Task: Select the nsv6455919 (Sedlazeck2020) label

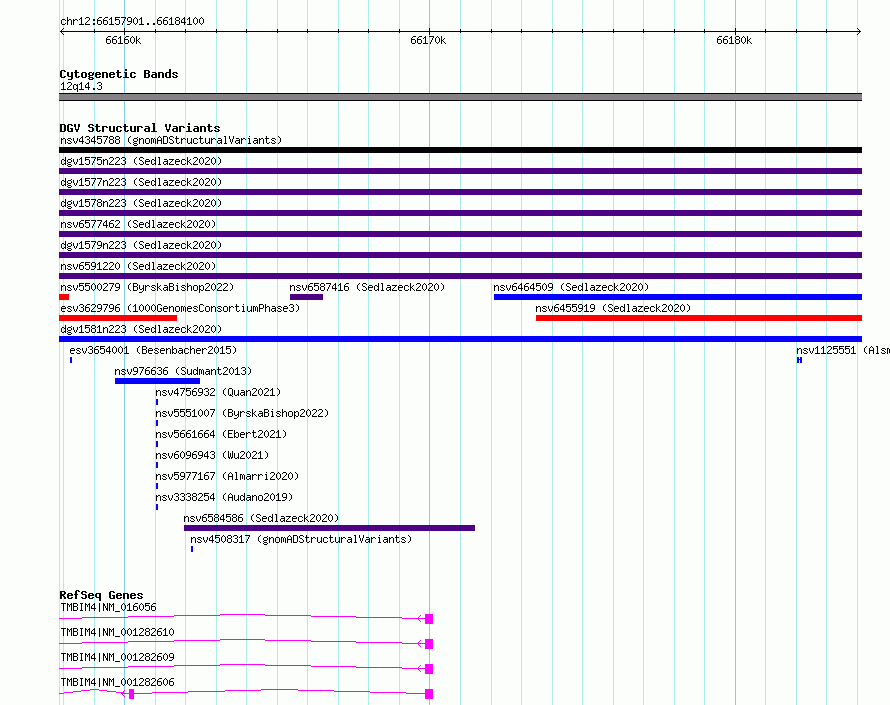Action: (x=613, y=308)
